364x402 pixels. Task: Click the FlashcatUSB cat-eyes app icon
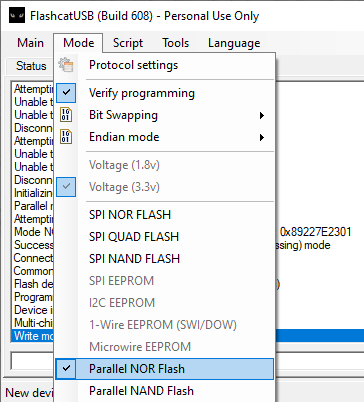tap(17, 15)
